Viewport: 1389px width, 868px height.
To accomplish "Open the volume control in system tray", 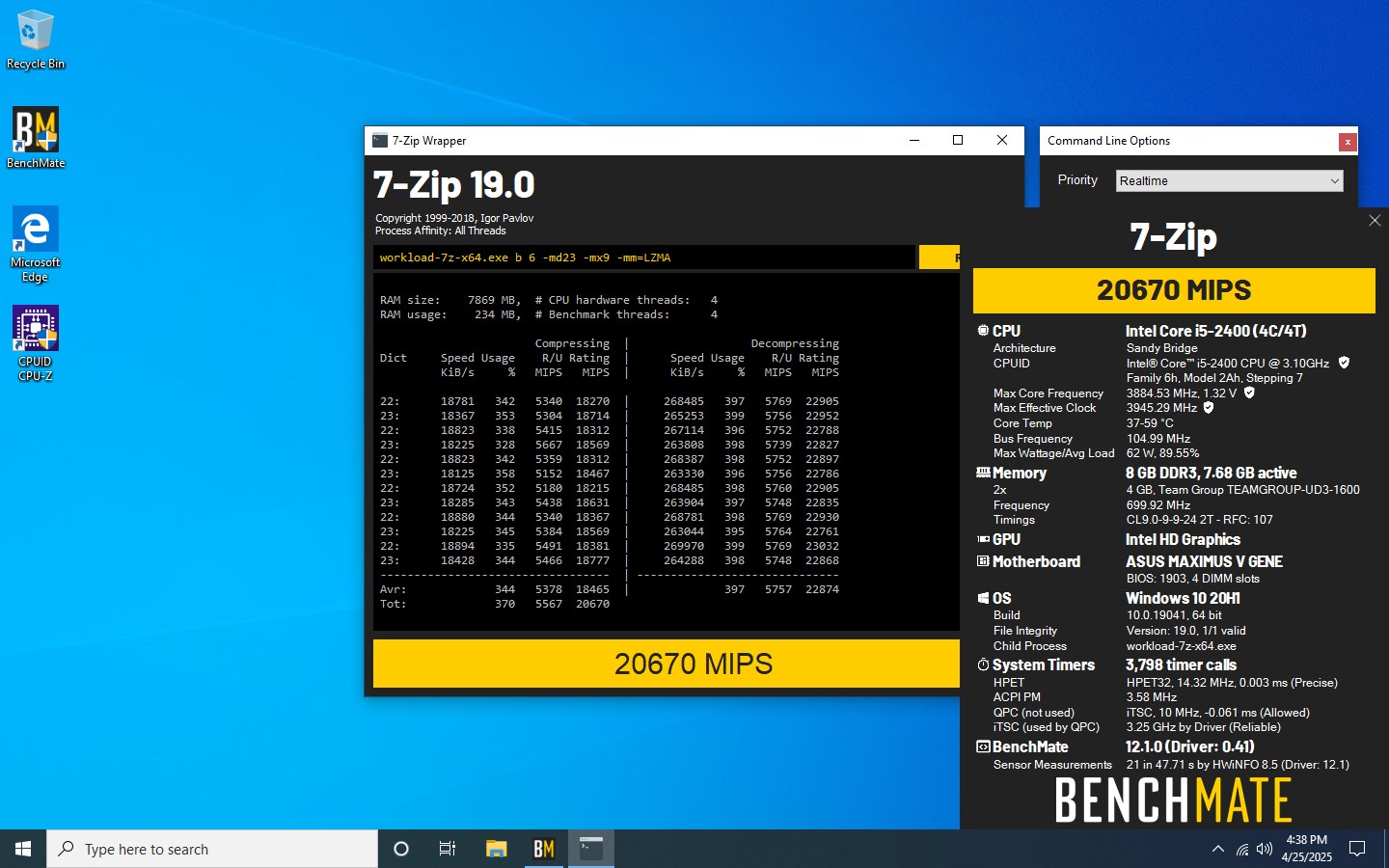I will 1265,850.
